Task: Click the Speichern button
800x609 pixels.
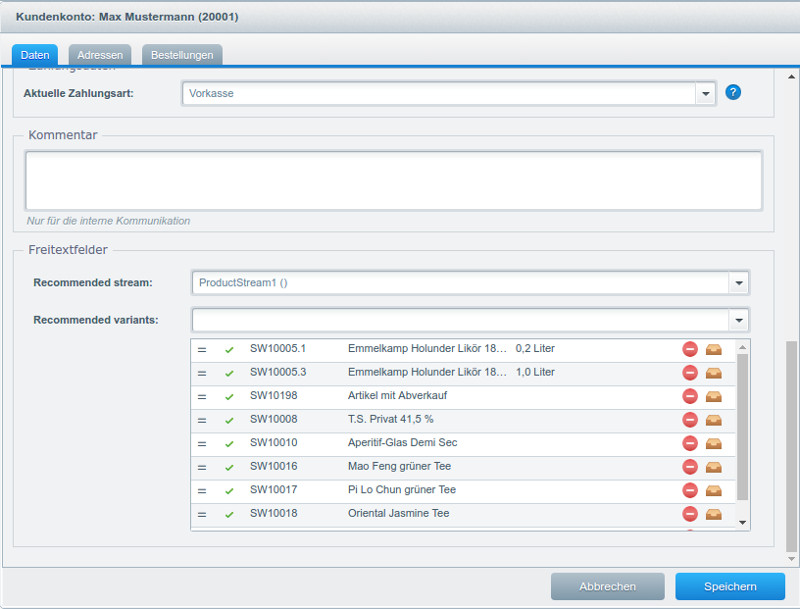Action: (730, 587)
